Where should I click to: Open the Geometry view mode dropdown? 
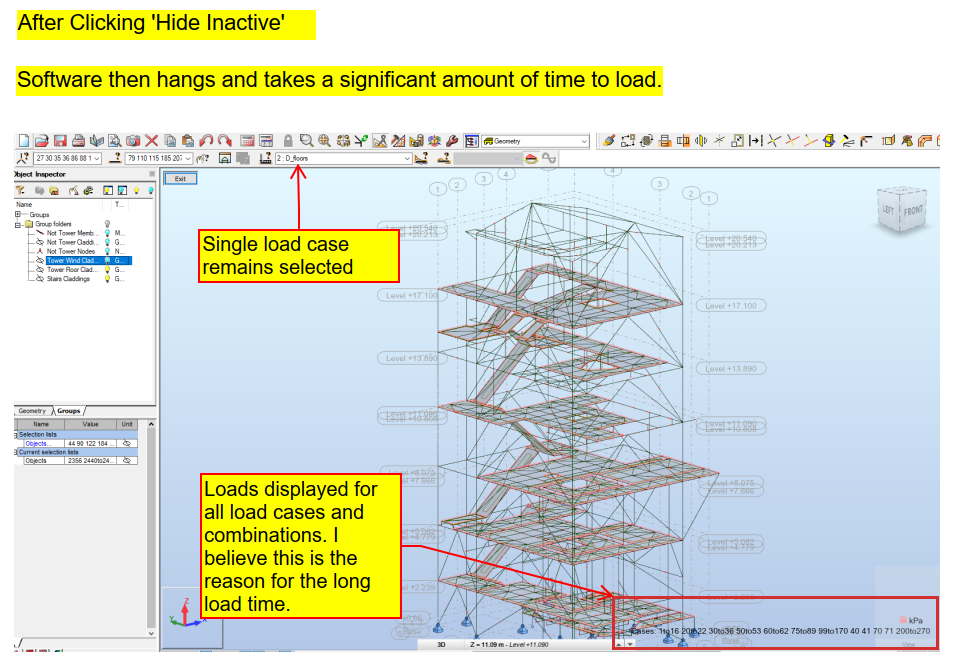point(586,140)
